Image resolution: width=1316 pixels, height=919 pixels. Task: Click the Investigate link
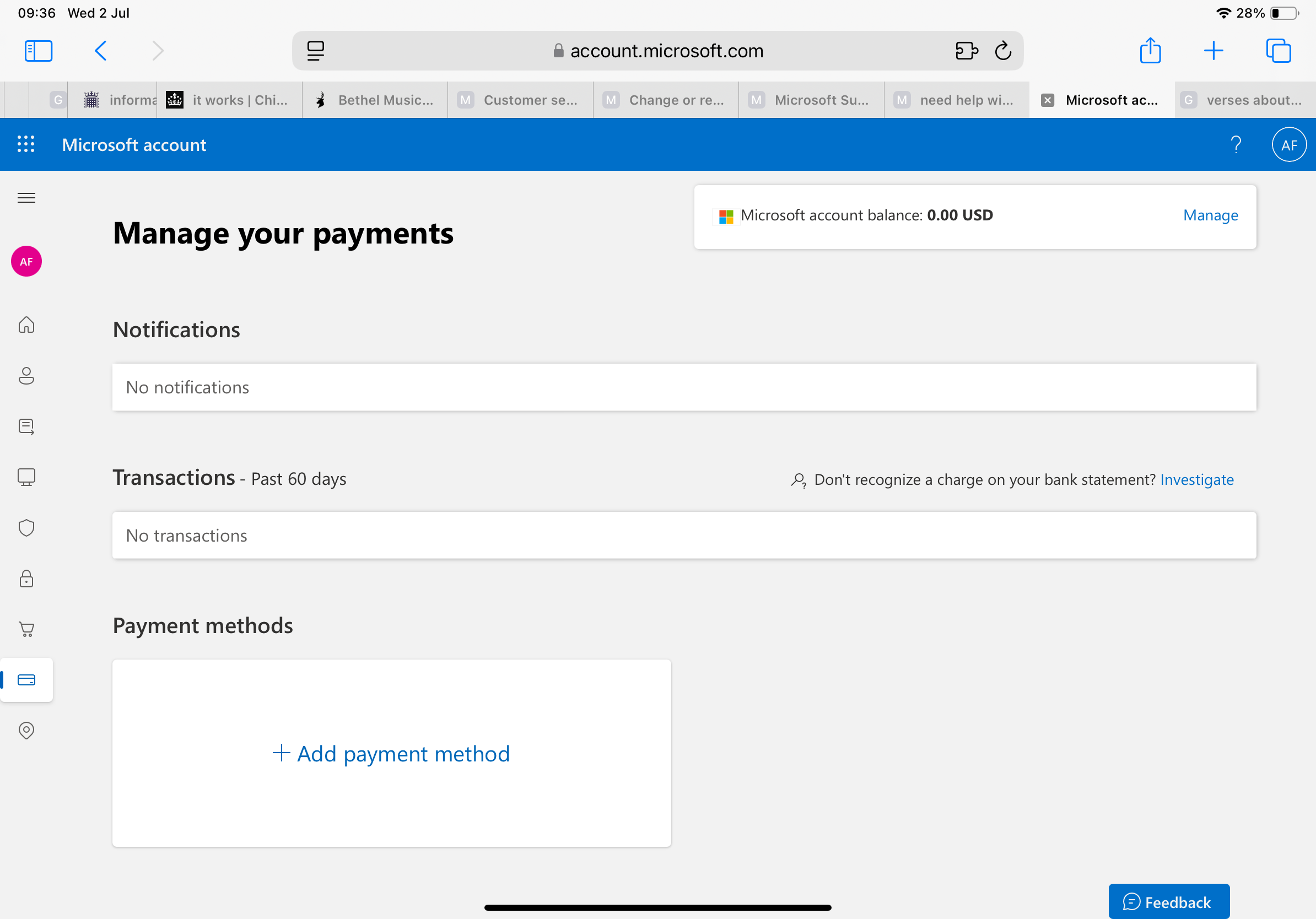[1197, 479]
